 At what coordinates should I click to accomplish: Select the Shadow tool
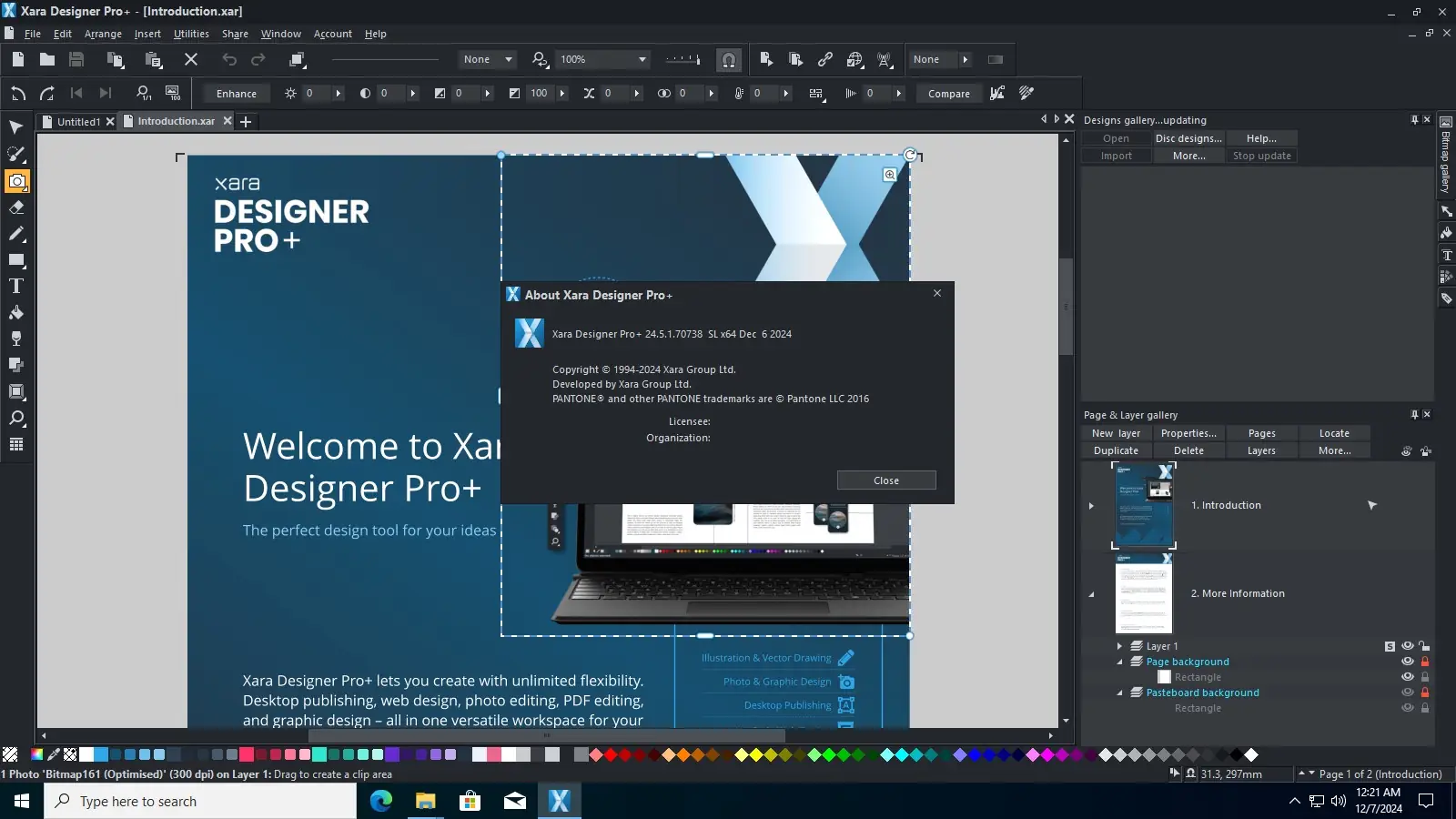click(16, 365)
